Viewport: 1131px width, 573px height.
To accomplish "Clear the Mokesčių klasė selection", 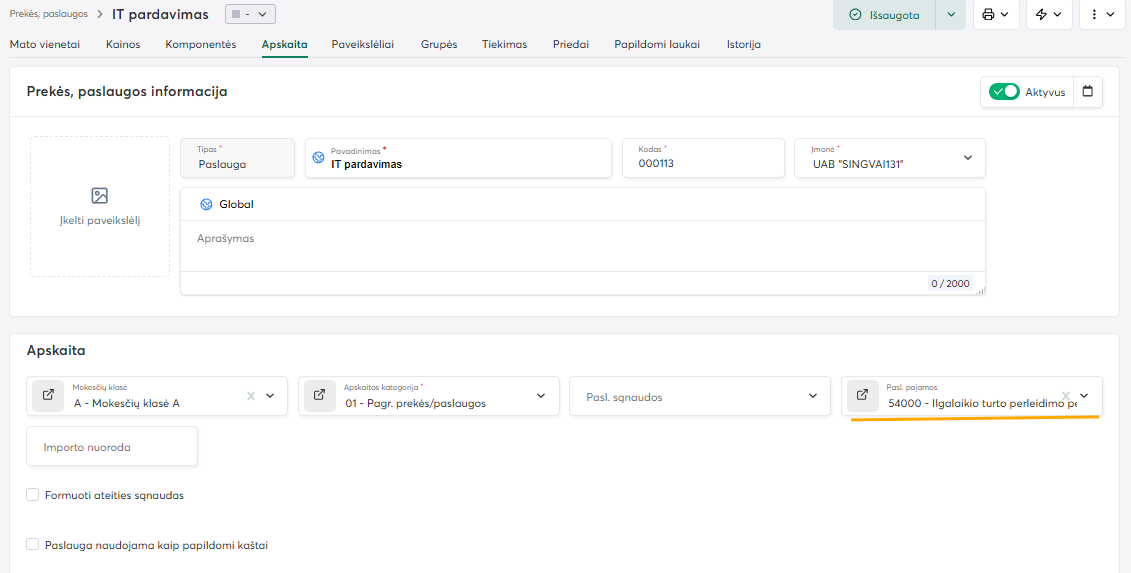I will click(x=251, y=396).
